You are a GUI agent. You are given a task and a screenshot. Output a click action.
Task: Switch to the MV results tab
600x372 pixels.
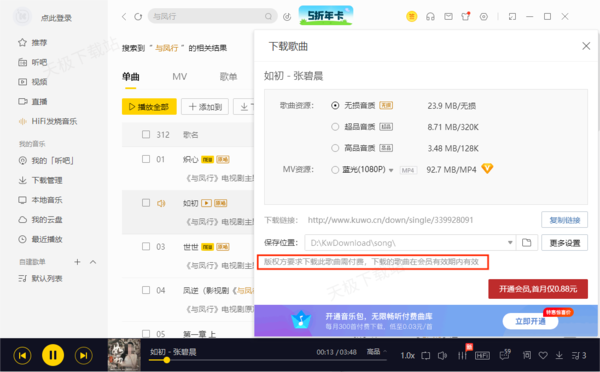click(x=179, y=77)
